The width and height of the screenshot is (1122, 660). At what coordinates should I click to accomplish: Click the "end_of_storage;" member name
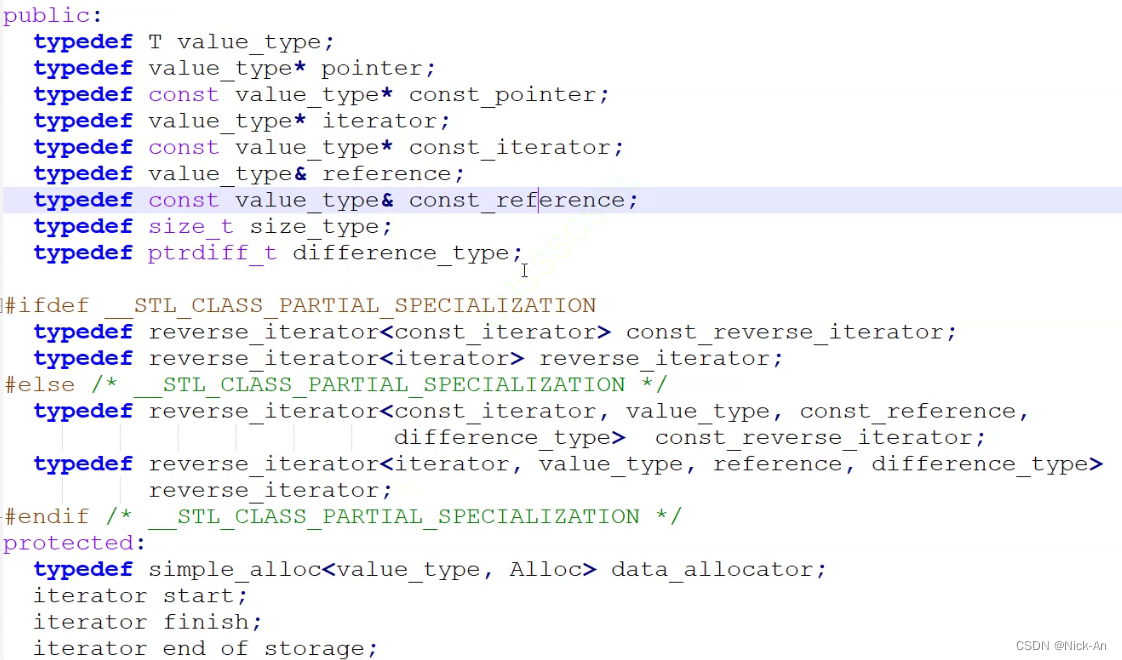[270, 649]
